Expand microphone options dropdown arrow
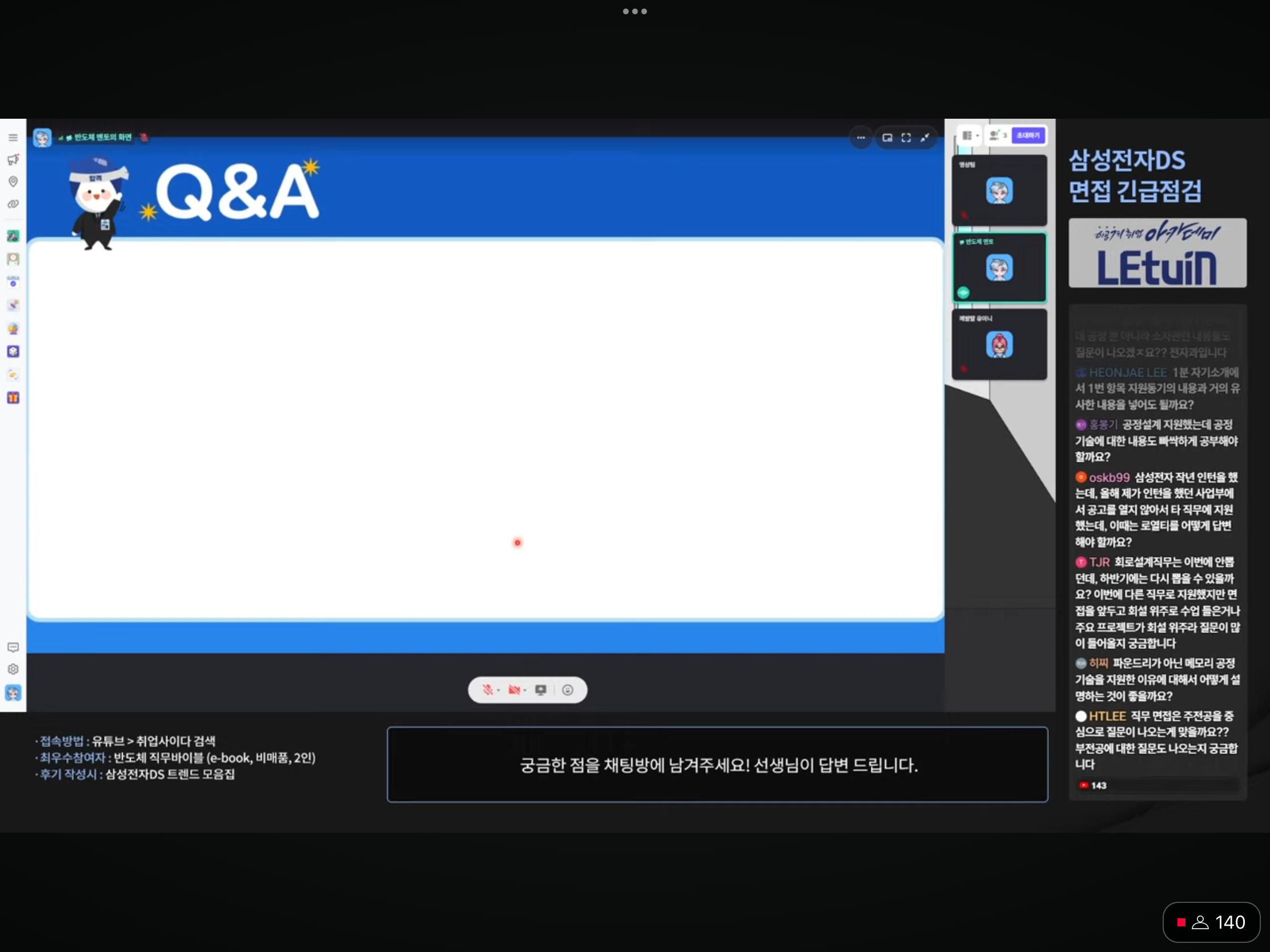Viewport: 1270px width, 952px height. pyautogui.click(x=499, y=691)
